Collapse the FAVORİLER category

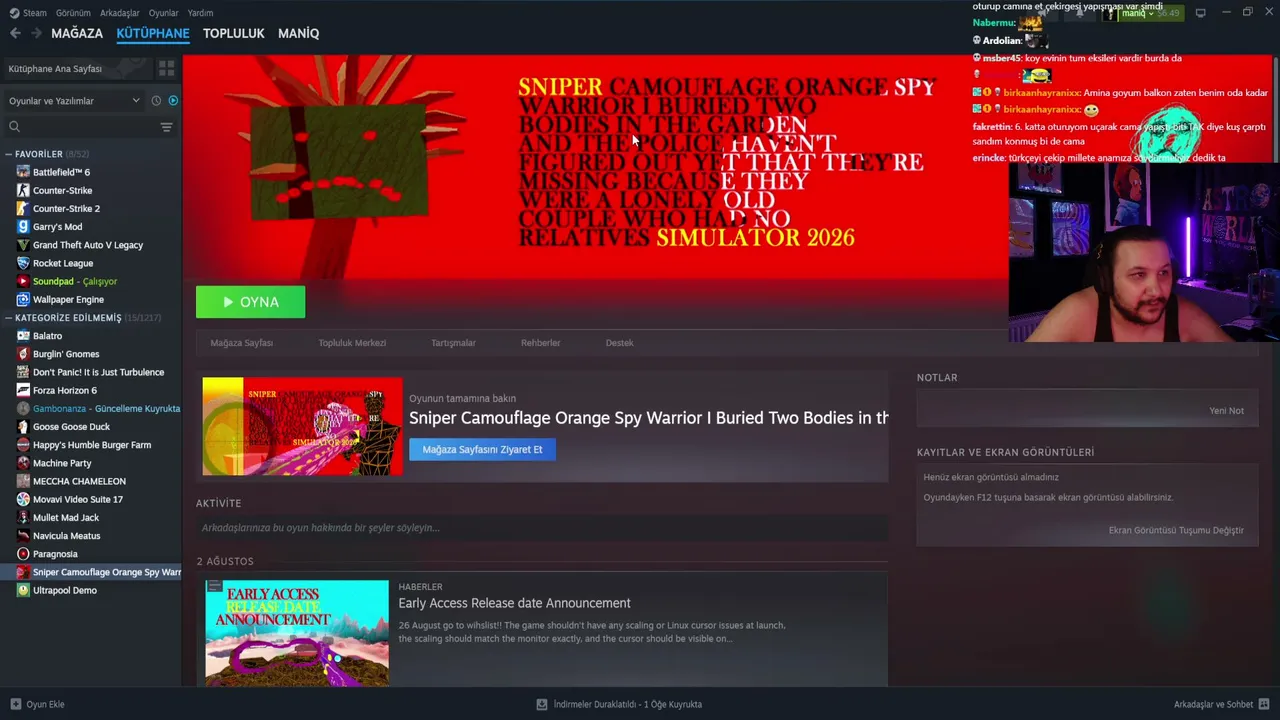point(8,154)
